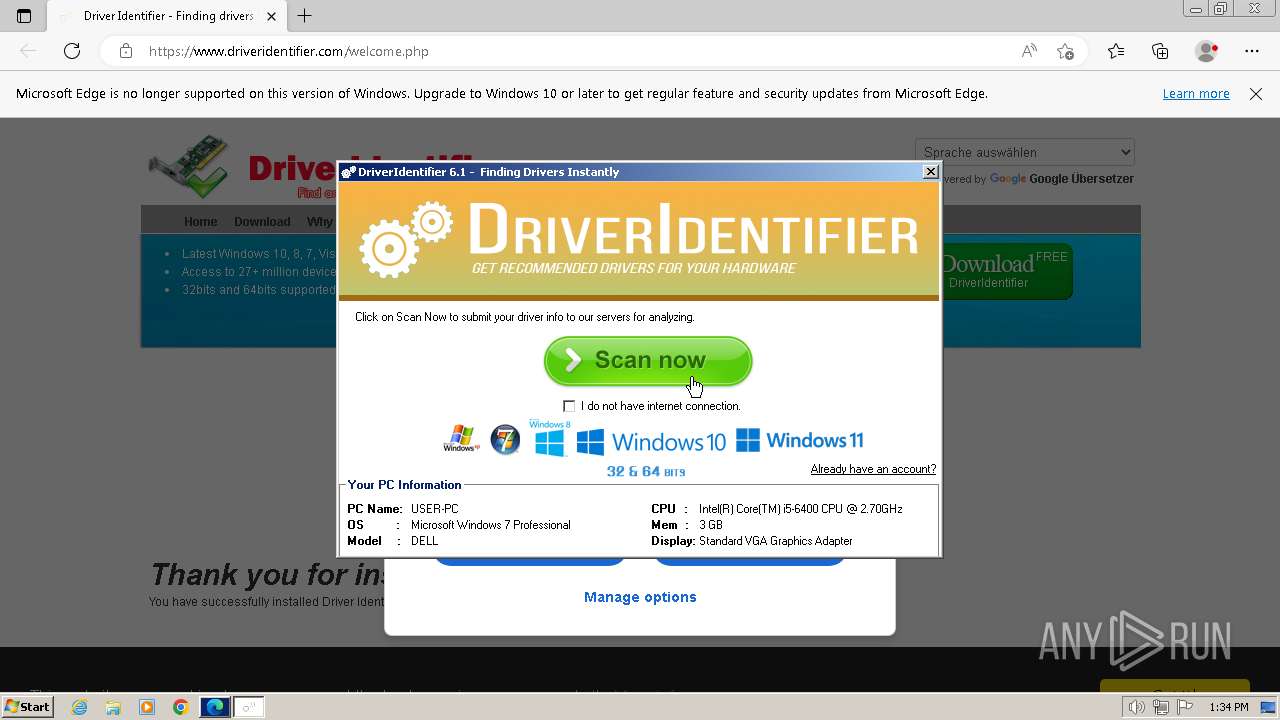Click the Windows XP logo icon

pyautogui.click(x=461, y=438)
